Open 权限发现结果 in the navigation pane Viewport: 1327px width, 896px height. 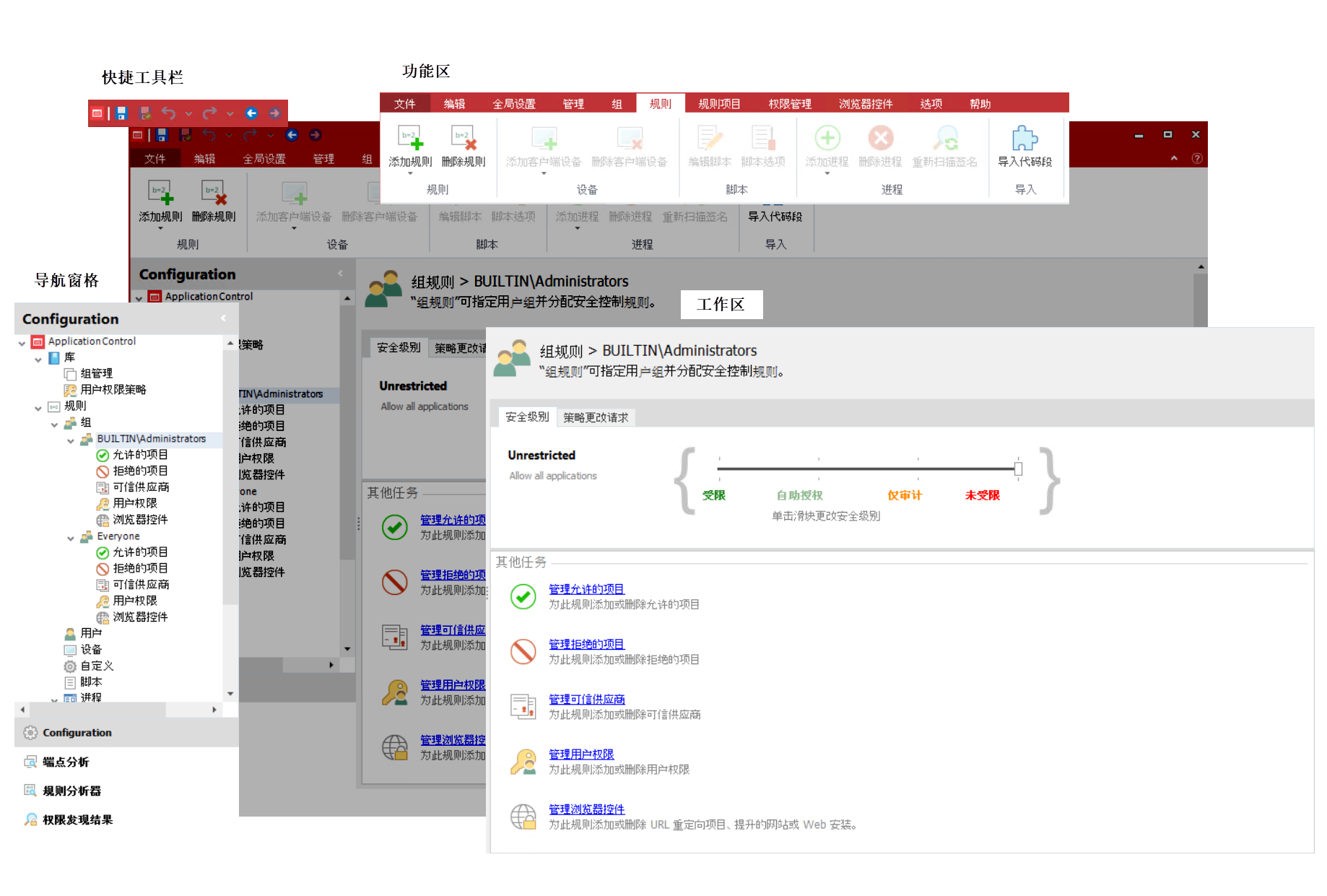pyautogui.click(x=77, y=819)
